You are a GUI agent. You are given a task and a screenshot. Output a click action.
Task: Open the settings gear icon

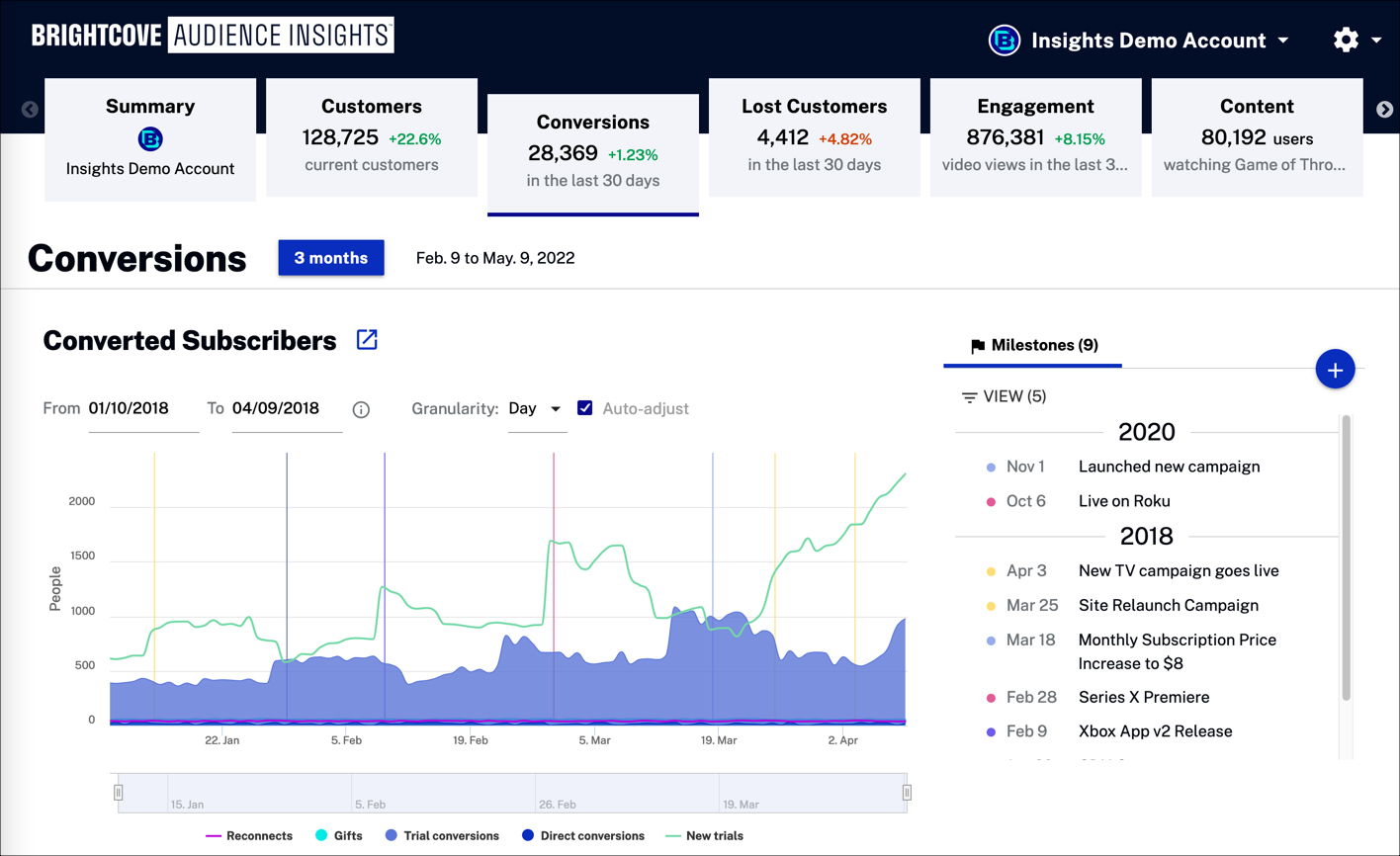1345,40
